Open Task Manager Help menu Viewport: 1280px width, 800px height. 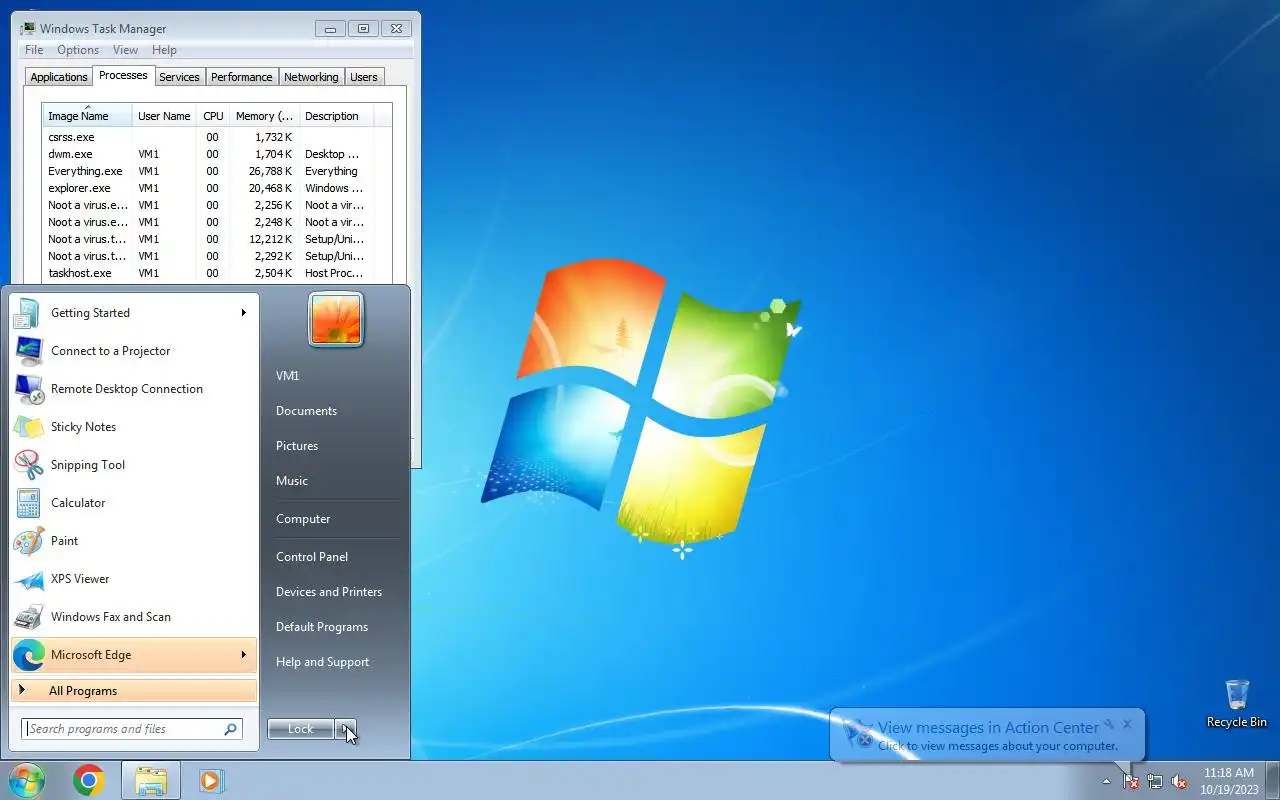[x=164, y=50]
